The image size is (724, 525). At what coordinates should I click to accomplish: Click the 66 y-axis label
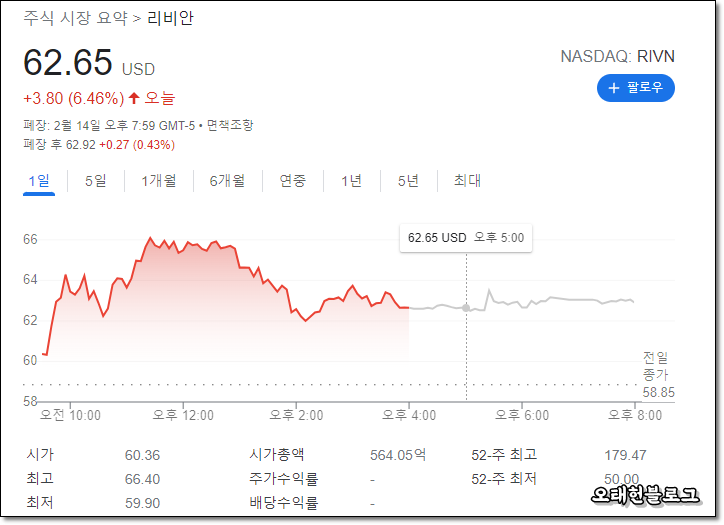pyautogui.click(x=30, y=239)
